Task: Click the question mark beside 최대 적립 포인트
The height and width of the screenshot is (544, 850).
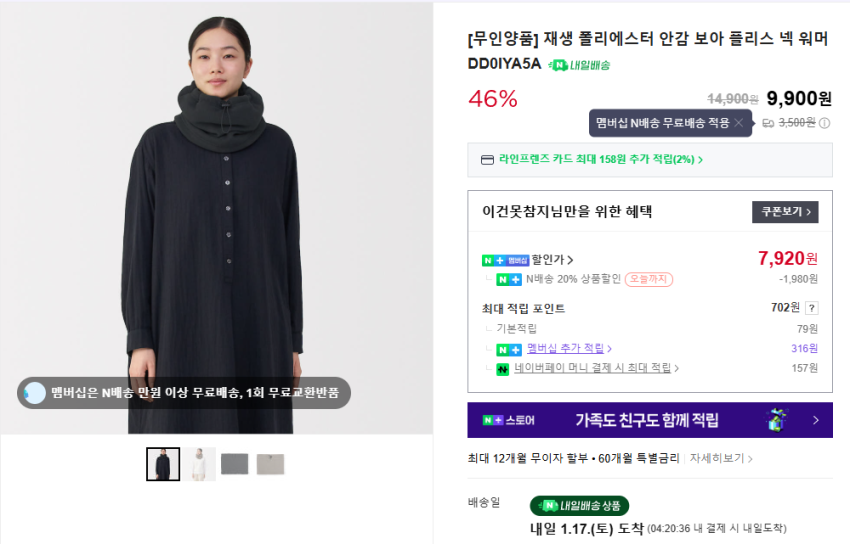Action: [x=812, y=308]
